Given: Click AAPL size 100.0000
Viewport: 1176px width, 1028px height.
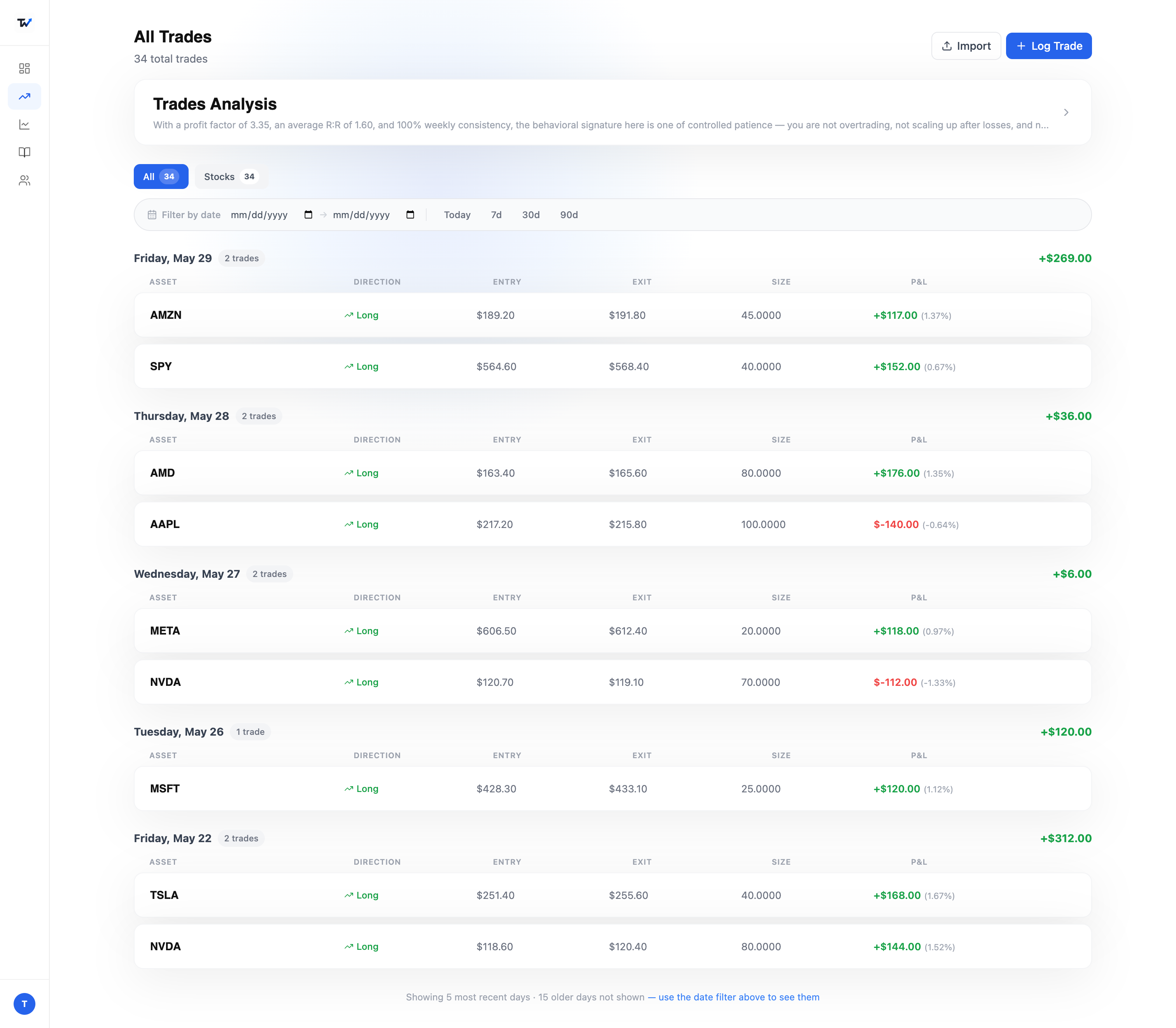Looking at the screenshot, I should [x=763, y=524].
